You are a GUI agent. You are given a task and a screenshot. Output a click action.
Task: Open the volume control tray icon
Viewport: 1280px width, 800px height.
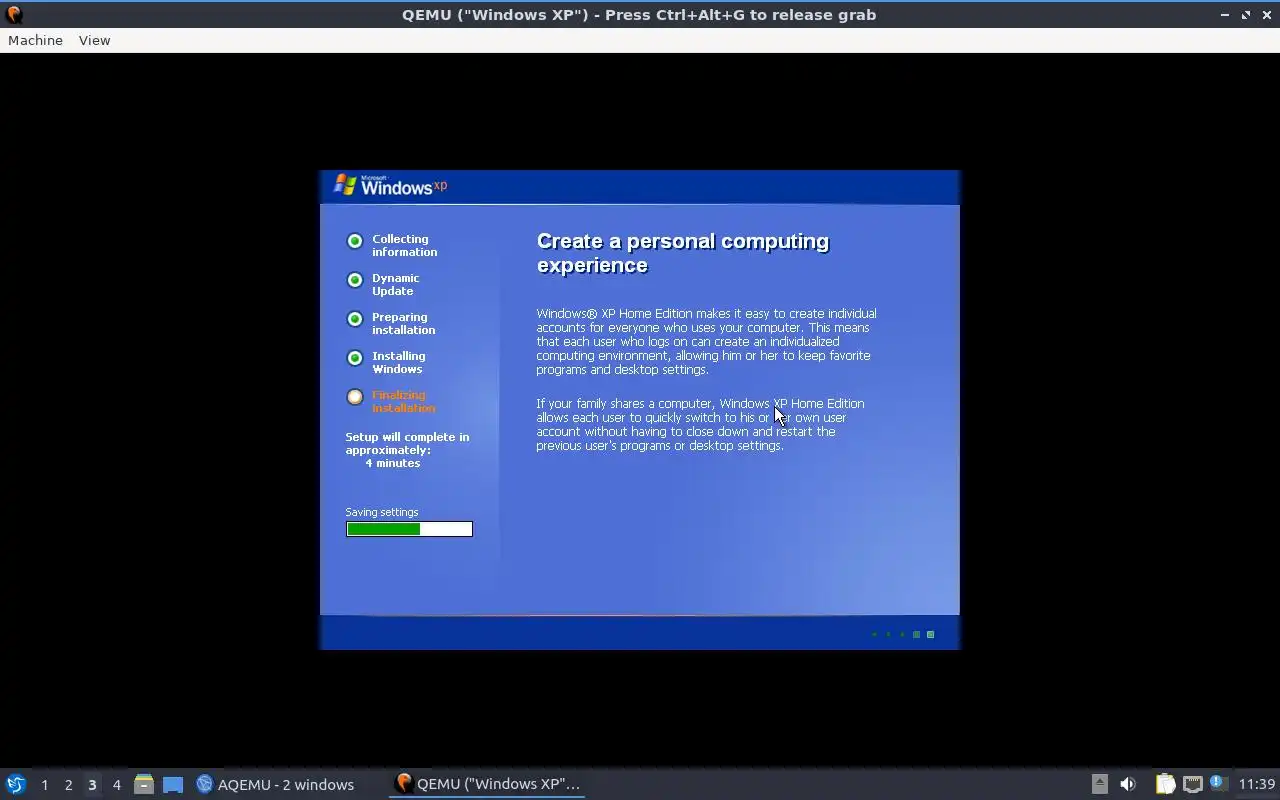(1128, 784)
